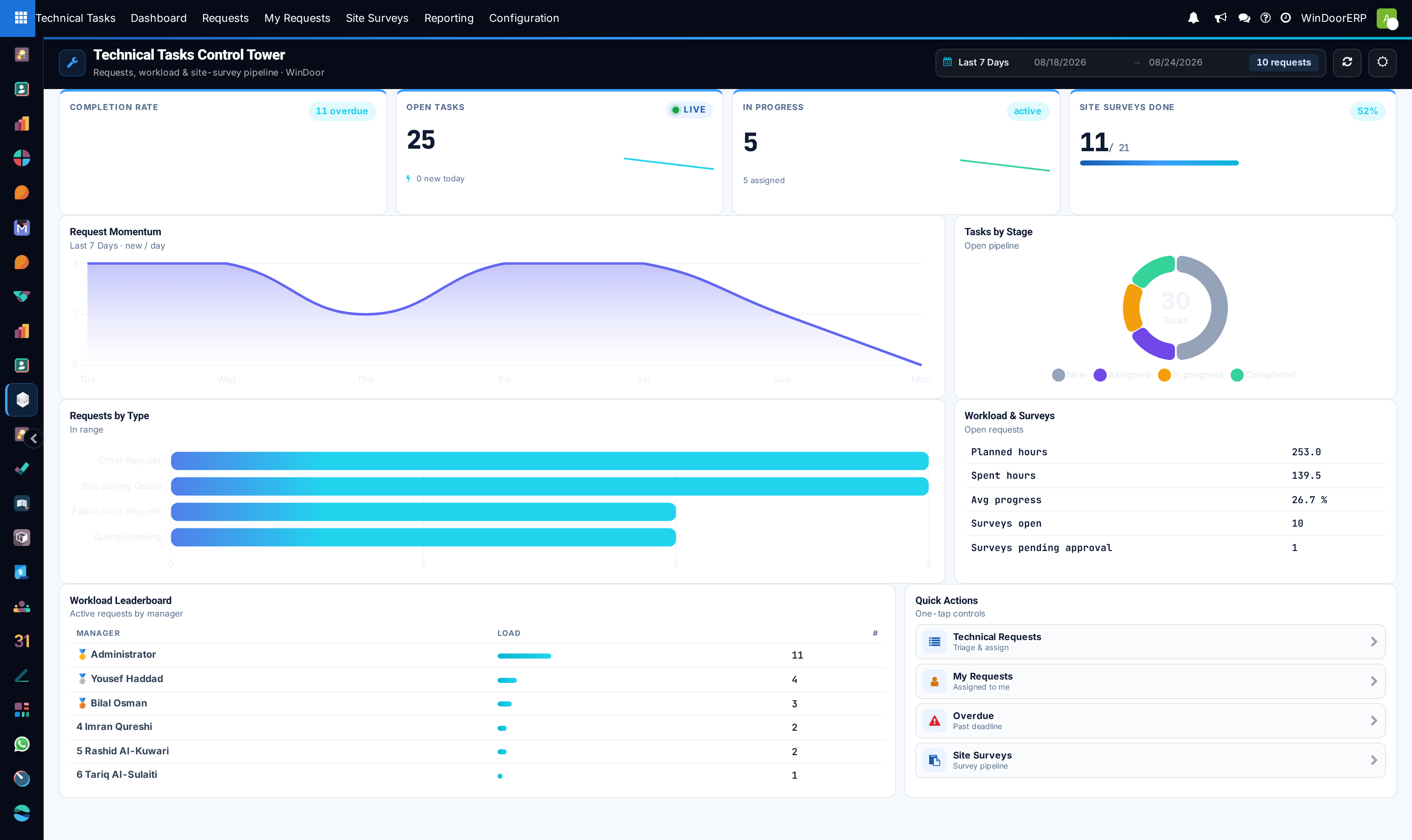The width and height of the screenshot is (1412, 840).
Task: Click the LIVE indicator on Open Tasks
Action: click(689, 110)
